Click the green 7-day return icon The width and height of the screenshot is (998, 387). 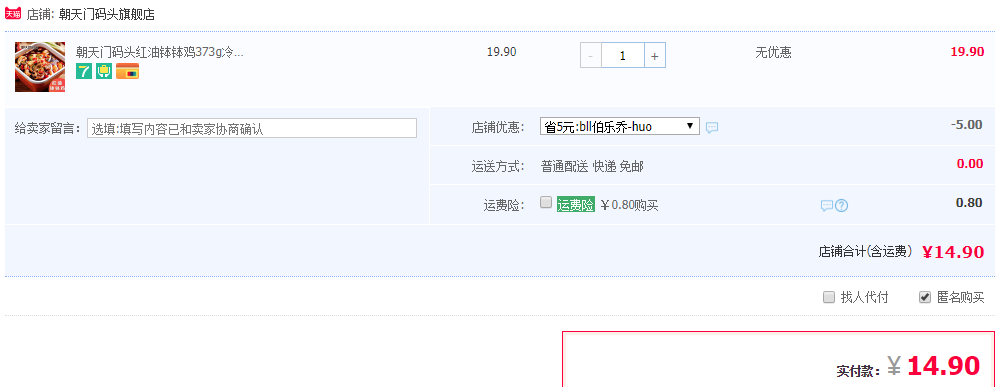(84, 71)
